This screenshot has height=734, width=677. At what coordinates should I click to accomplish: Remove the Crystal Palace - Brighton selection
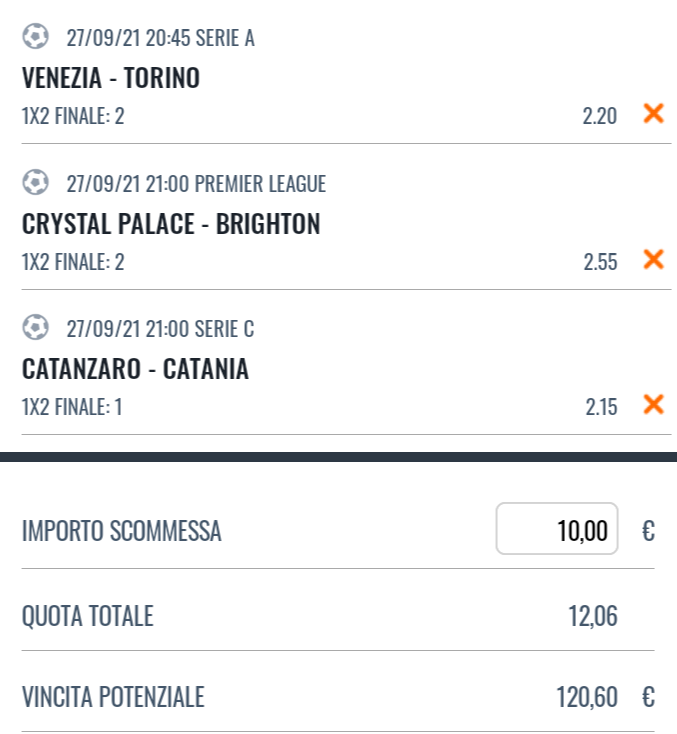(653, 260)
